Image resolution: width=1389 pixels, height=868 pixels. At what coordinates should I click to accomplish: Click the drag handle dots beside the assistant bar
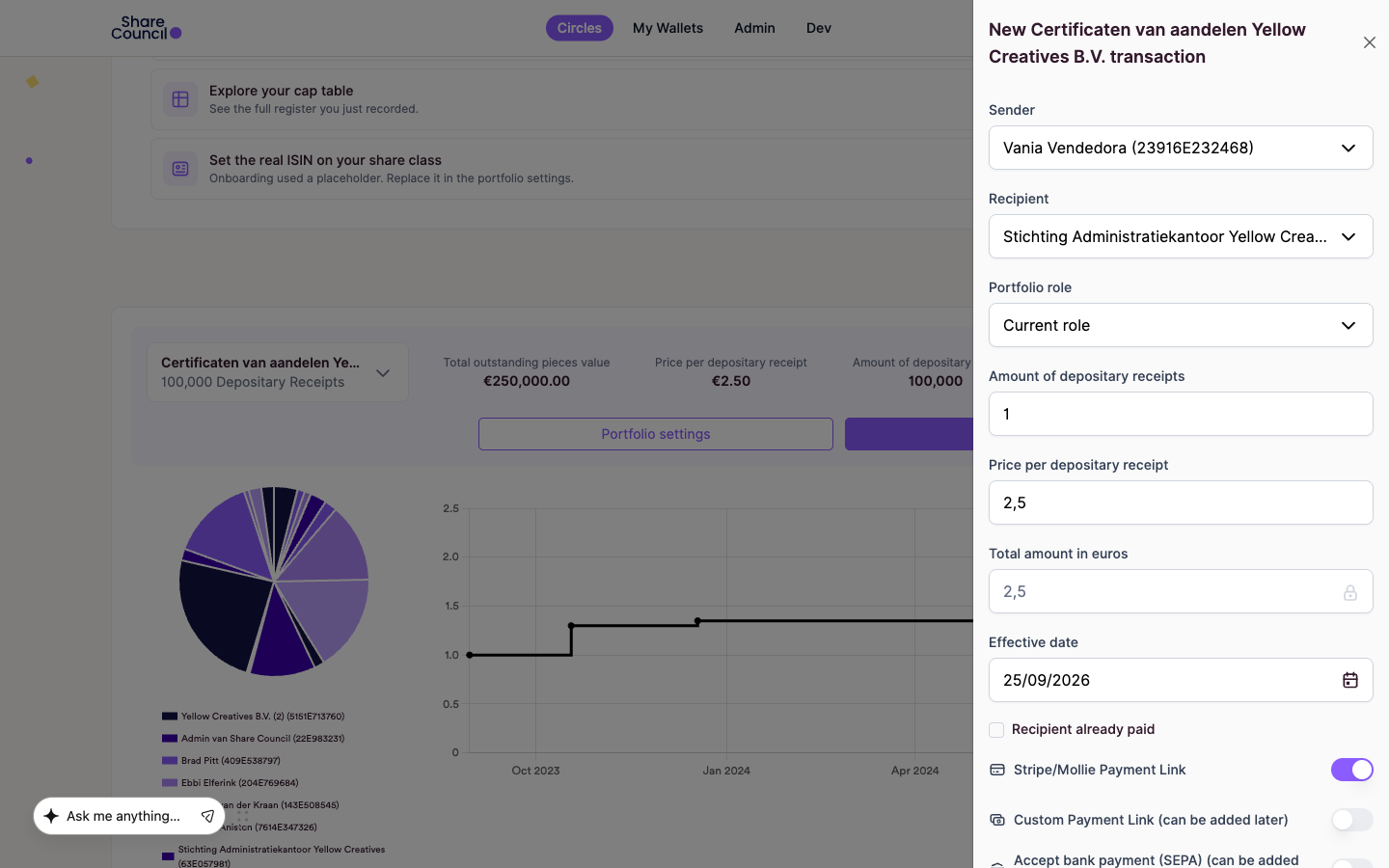pos(243,816)
